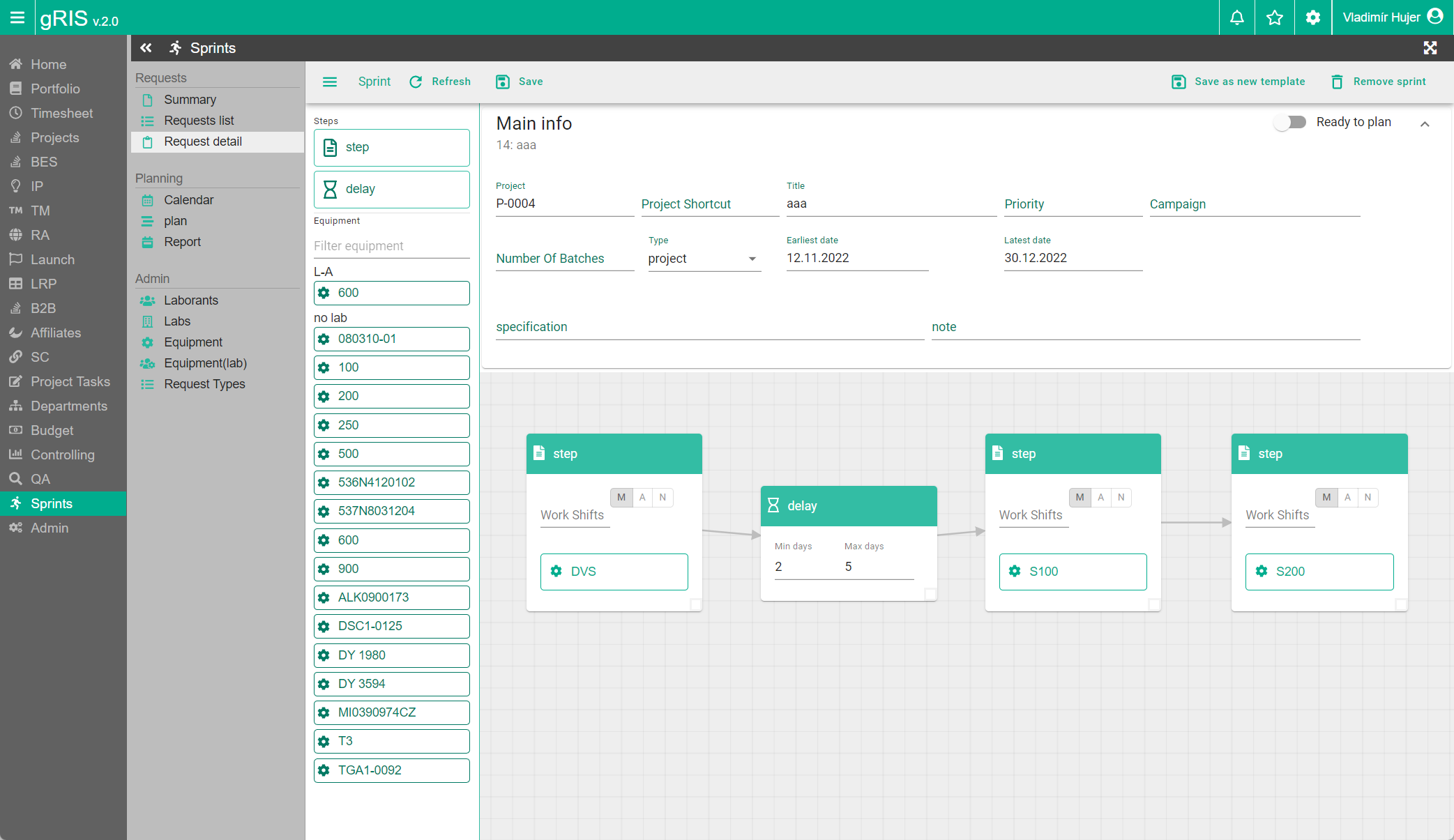Open the hamburger main menu
The width and height of the screenshot is (1454, 840).
click(x=17, y=17)
